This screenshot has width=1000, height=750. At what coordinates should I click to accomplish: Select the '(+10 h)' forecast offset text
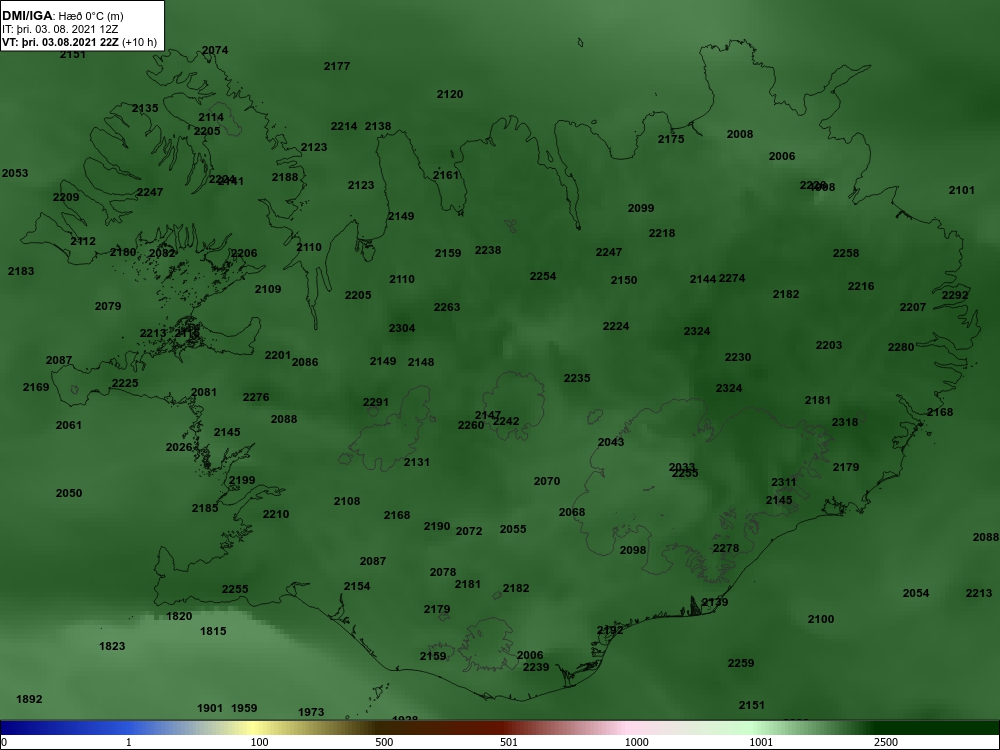(139, 42)
